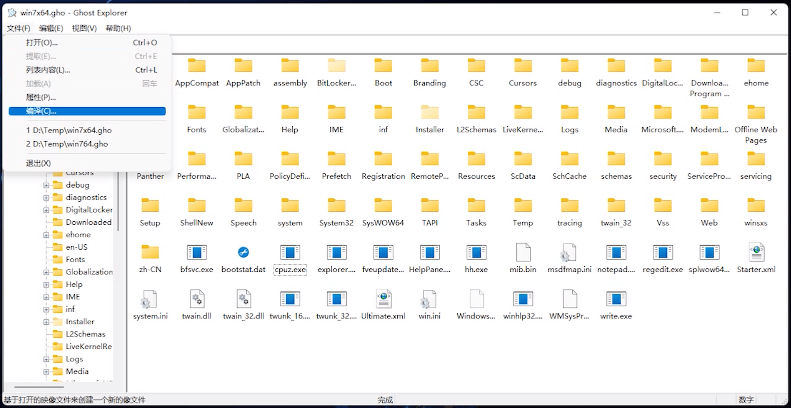This screenshot has height=408, width=791.
Task: Open recent file 2 D:\Temp\win764.gho
Action: click(x=87, y=144)
